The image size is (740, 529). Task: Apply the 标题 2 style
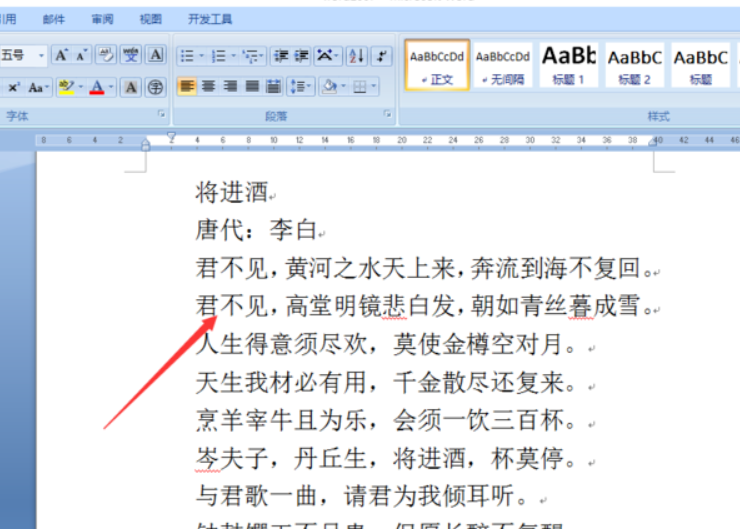pos(635,65)
